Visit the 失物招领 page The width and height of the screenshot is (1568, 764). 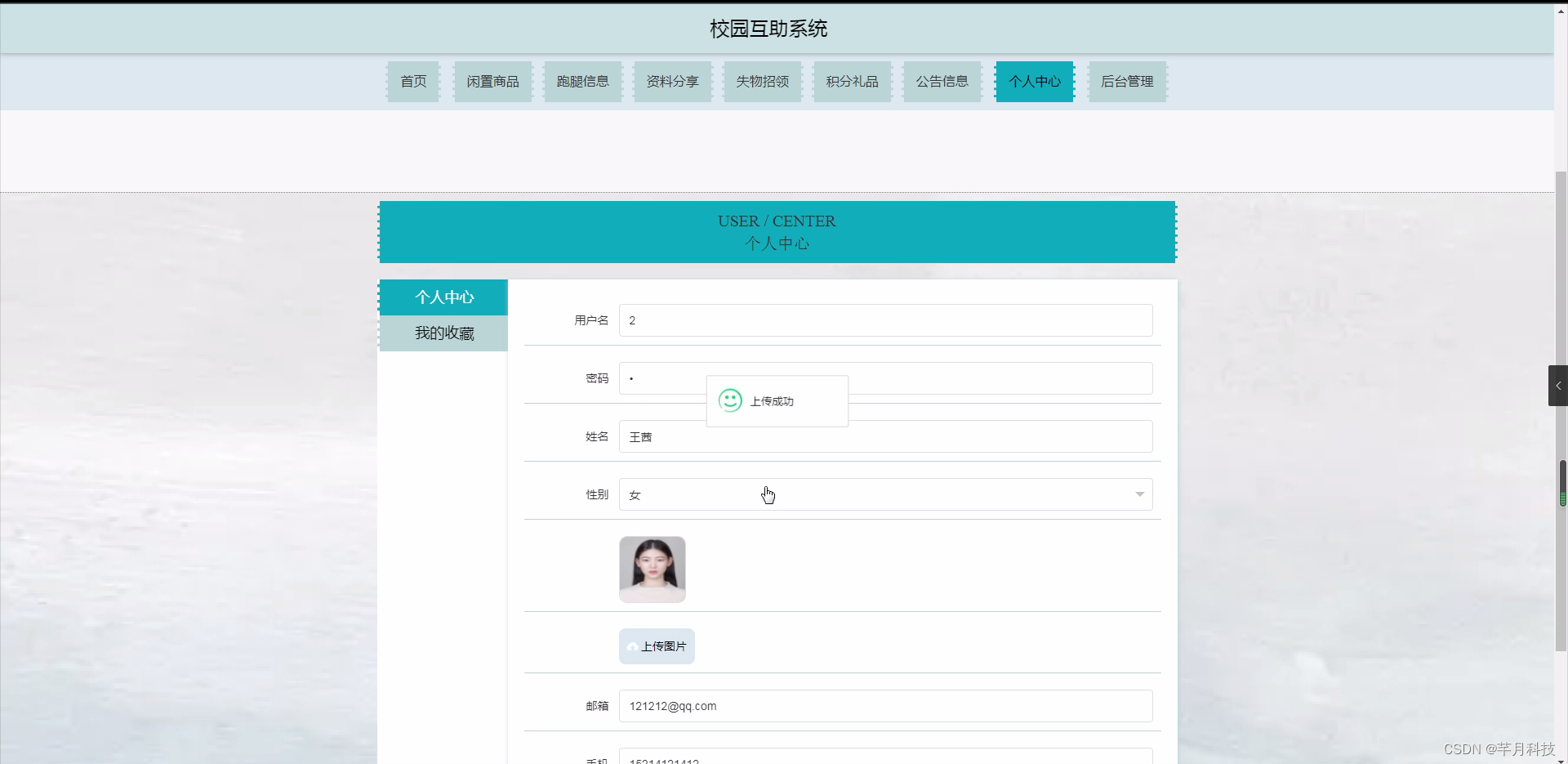[762, 81]
